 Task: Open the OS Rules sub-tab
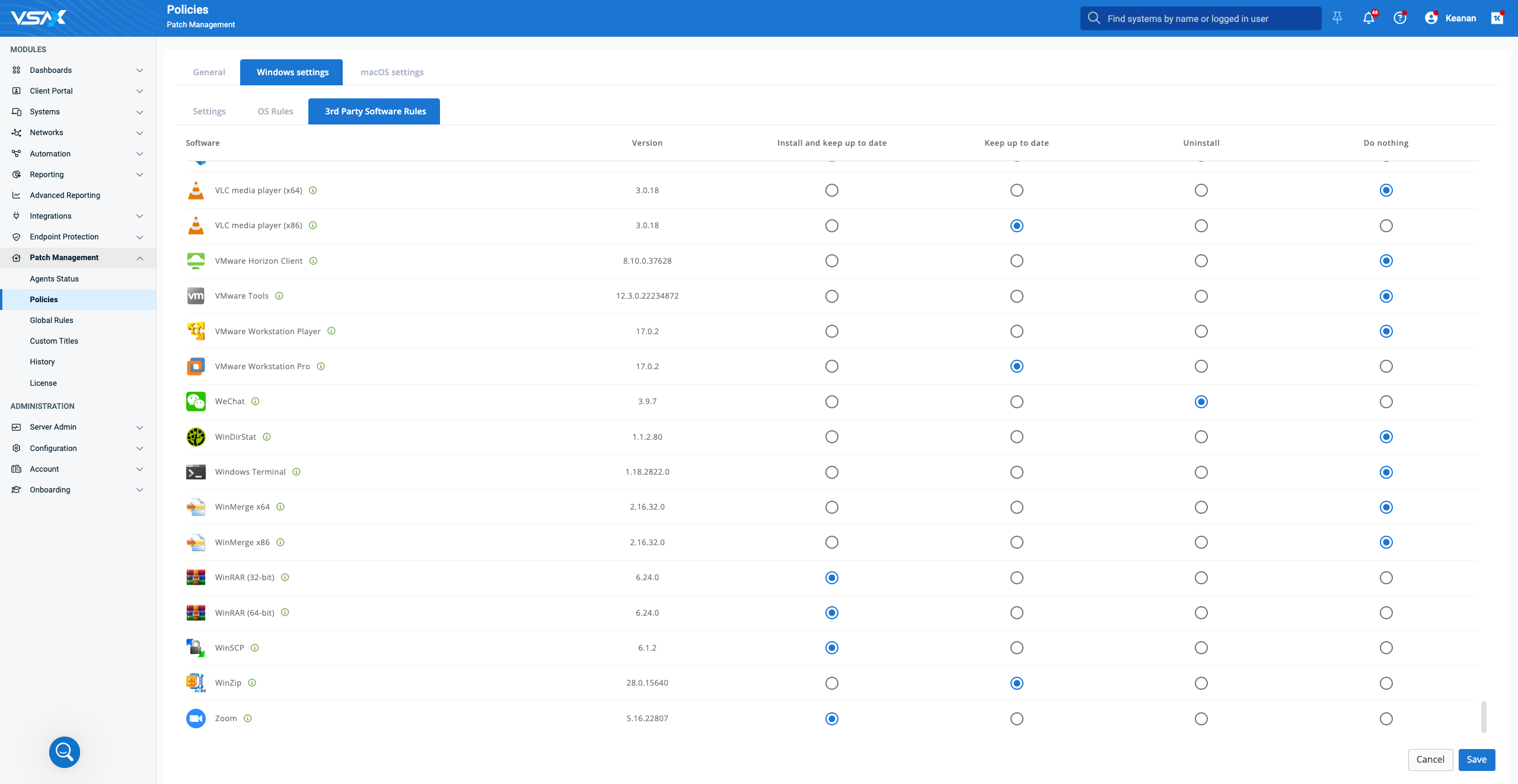275,111
